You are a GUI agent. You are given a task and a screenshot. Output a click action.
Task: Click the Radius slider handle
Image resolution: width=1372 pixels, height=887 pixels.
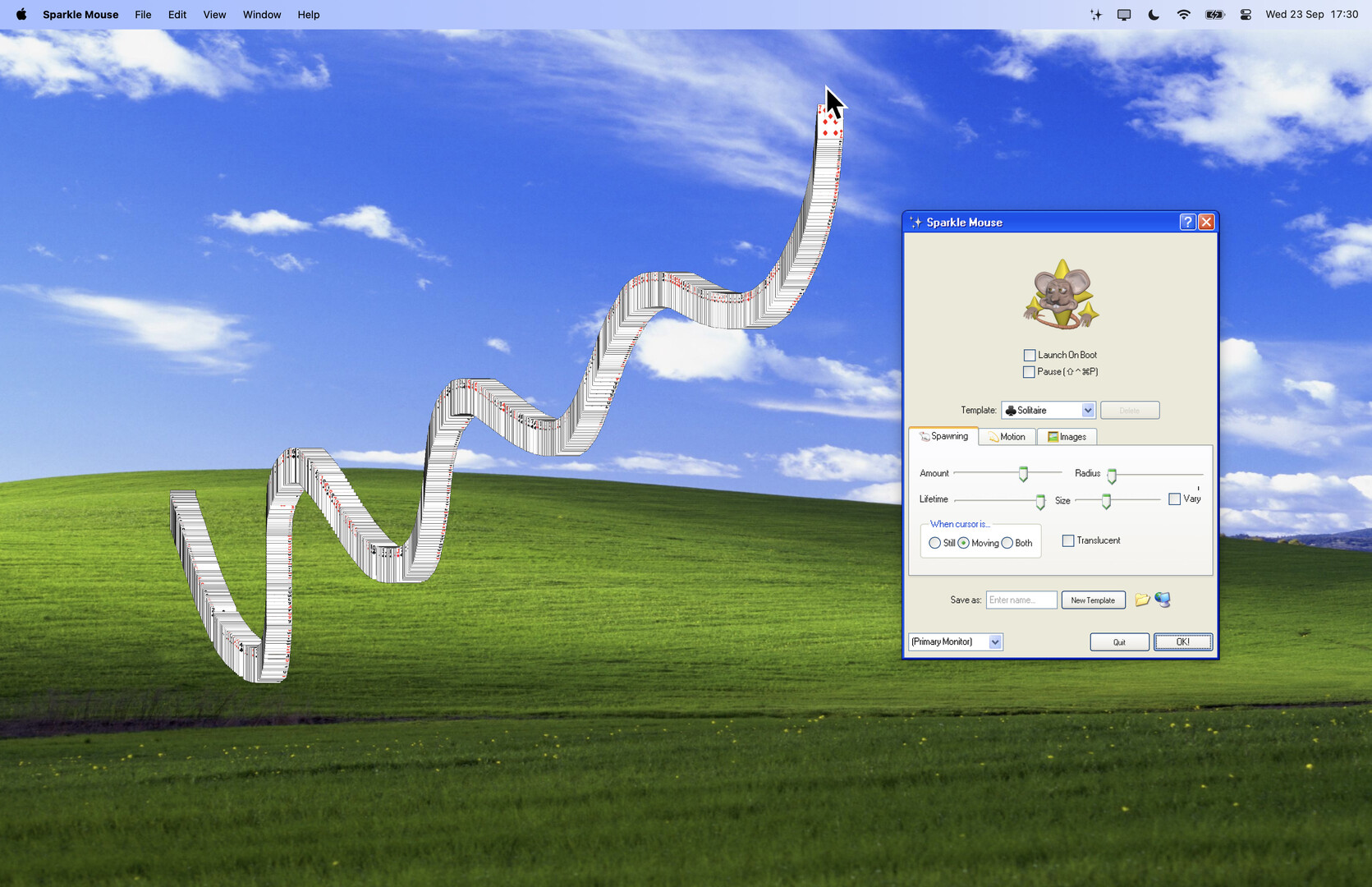1112,476
